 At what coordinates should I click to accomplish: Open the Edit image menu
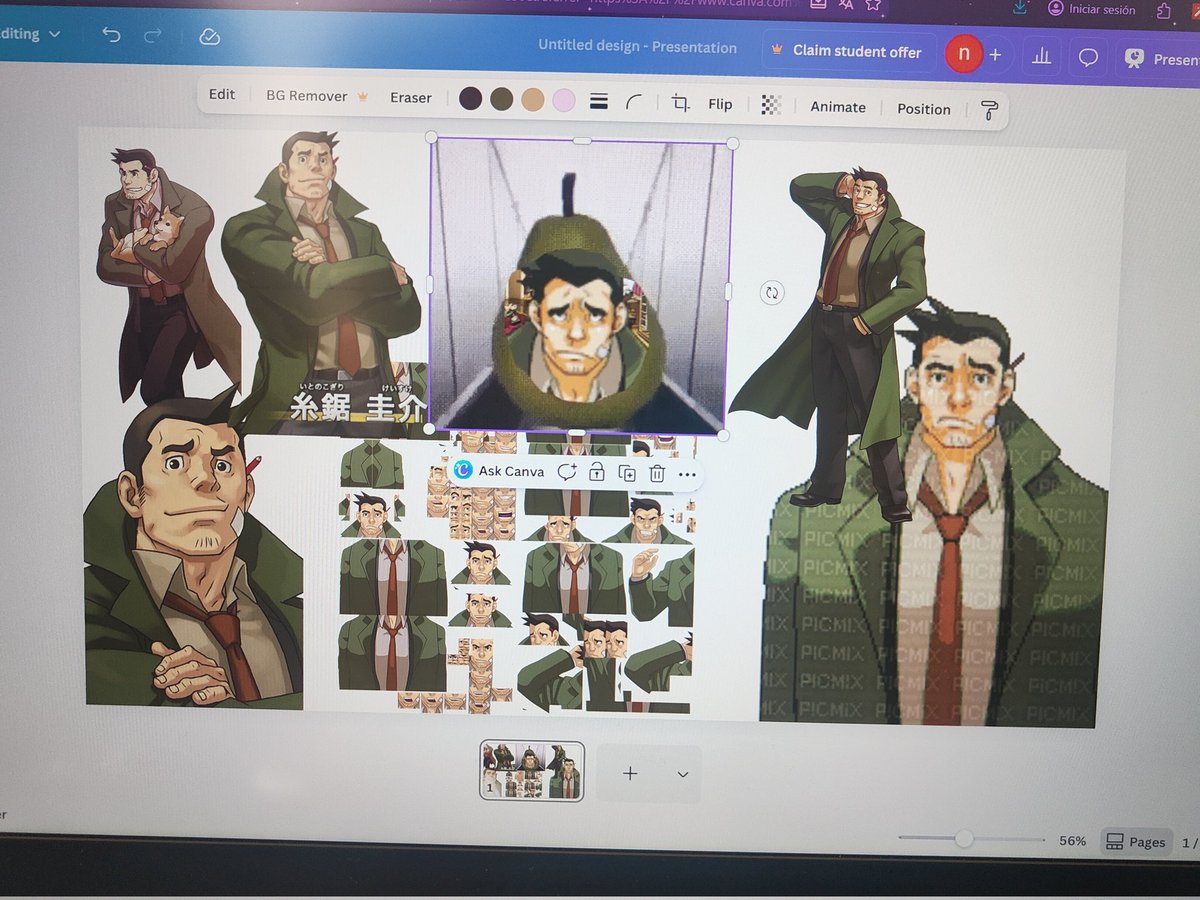coord(222,94)
